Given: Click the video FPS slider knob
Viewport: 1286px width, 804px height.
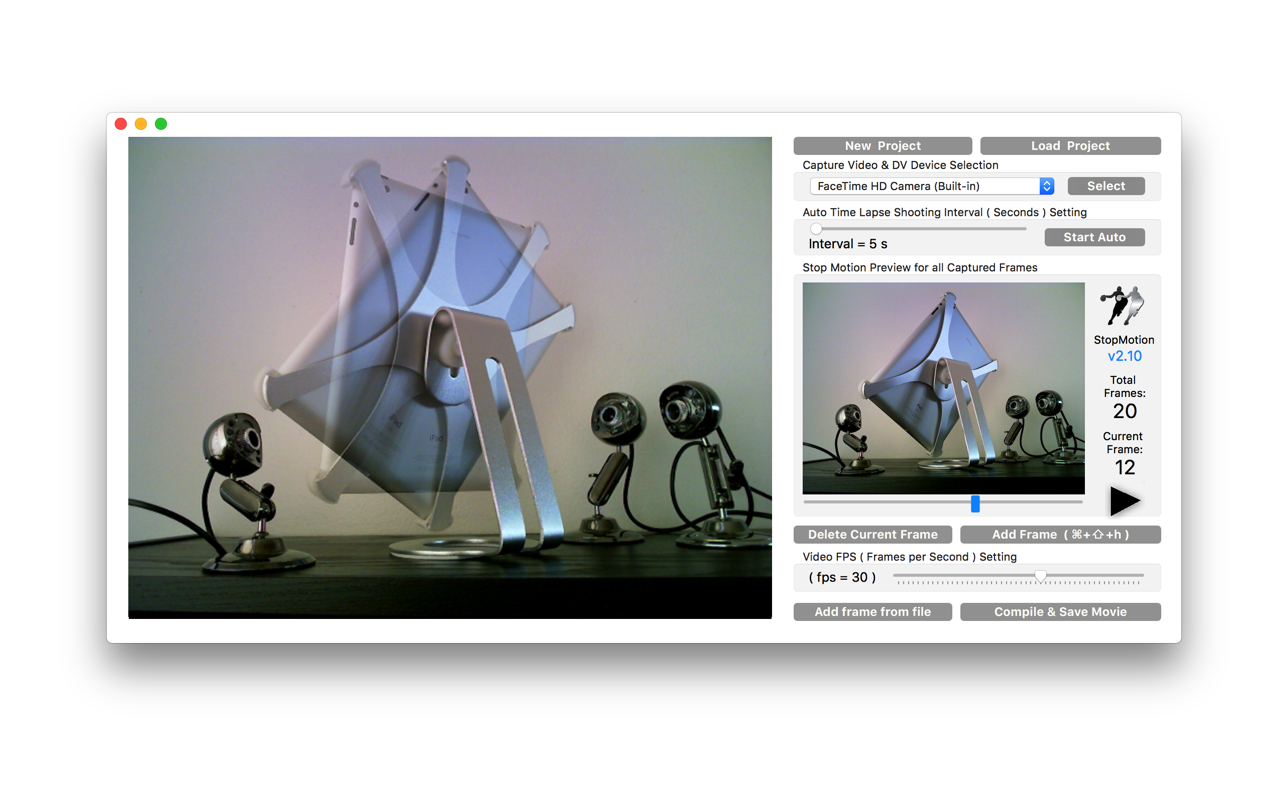Looking at the screenshot, I should tap(1041, 576).
